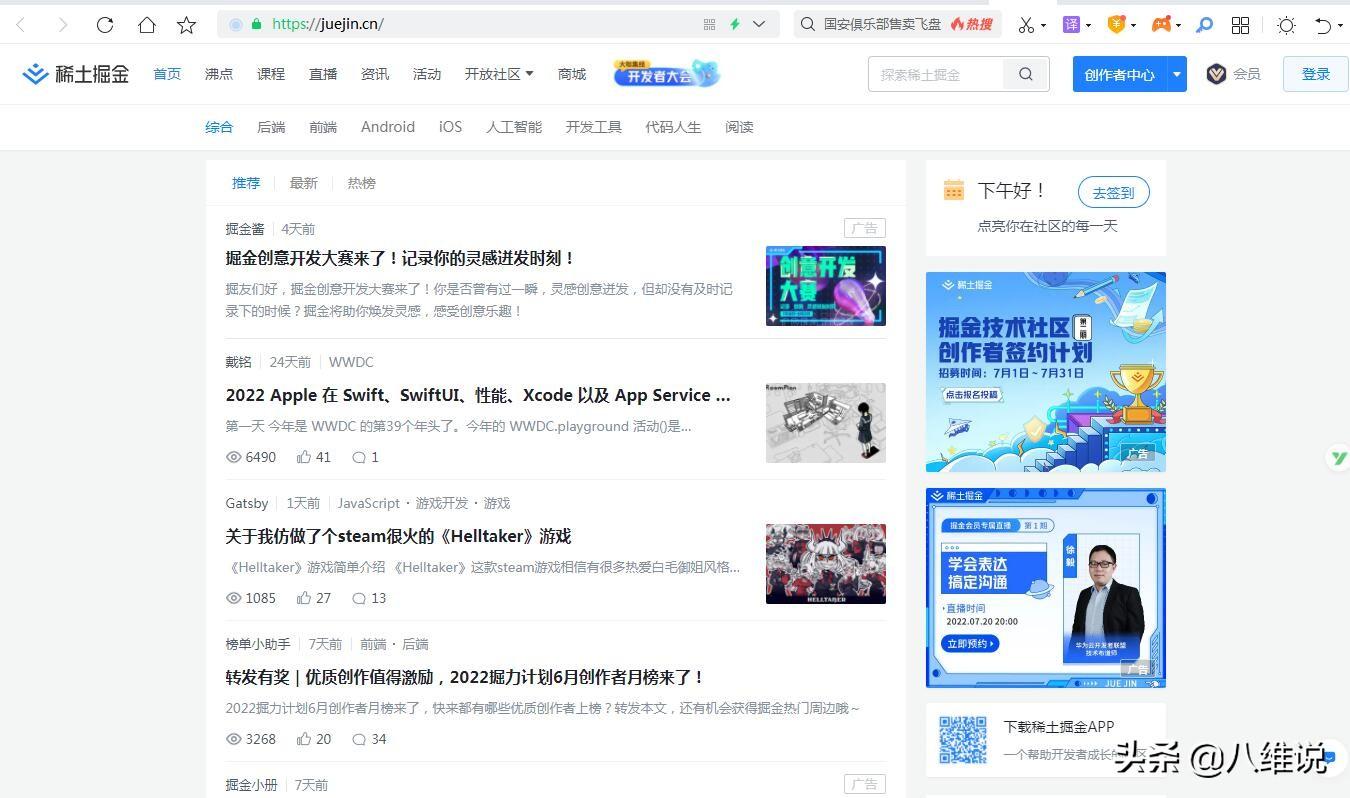Click into 探索稀土掘金 search field
1350x798 pixels.
point(936,74)
